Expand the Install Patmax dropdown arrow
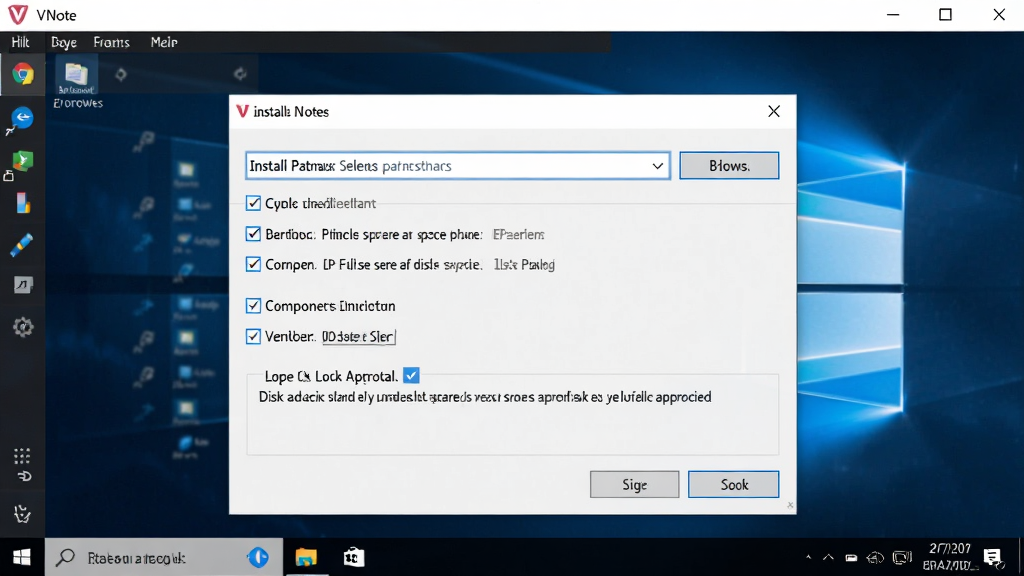This screenshot has width=1024, height=576. (658, 166)
